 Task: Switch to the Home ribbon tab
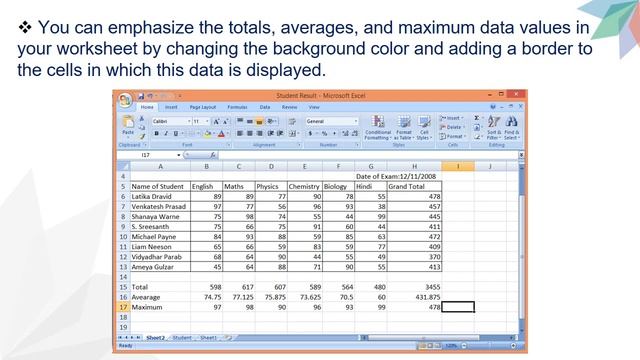pyautogui.click(x=147, y=107)
